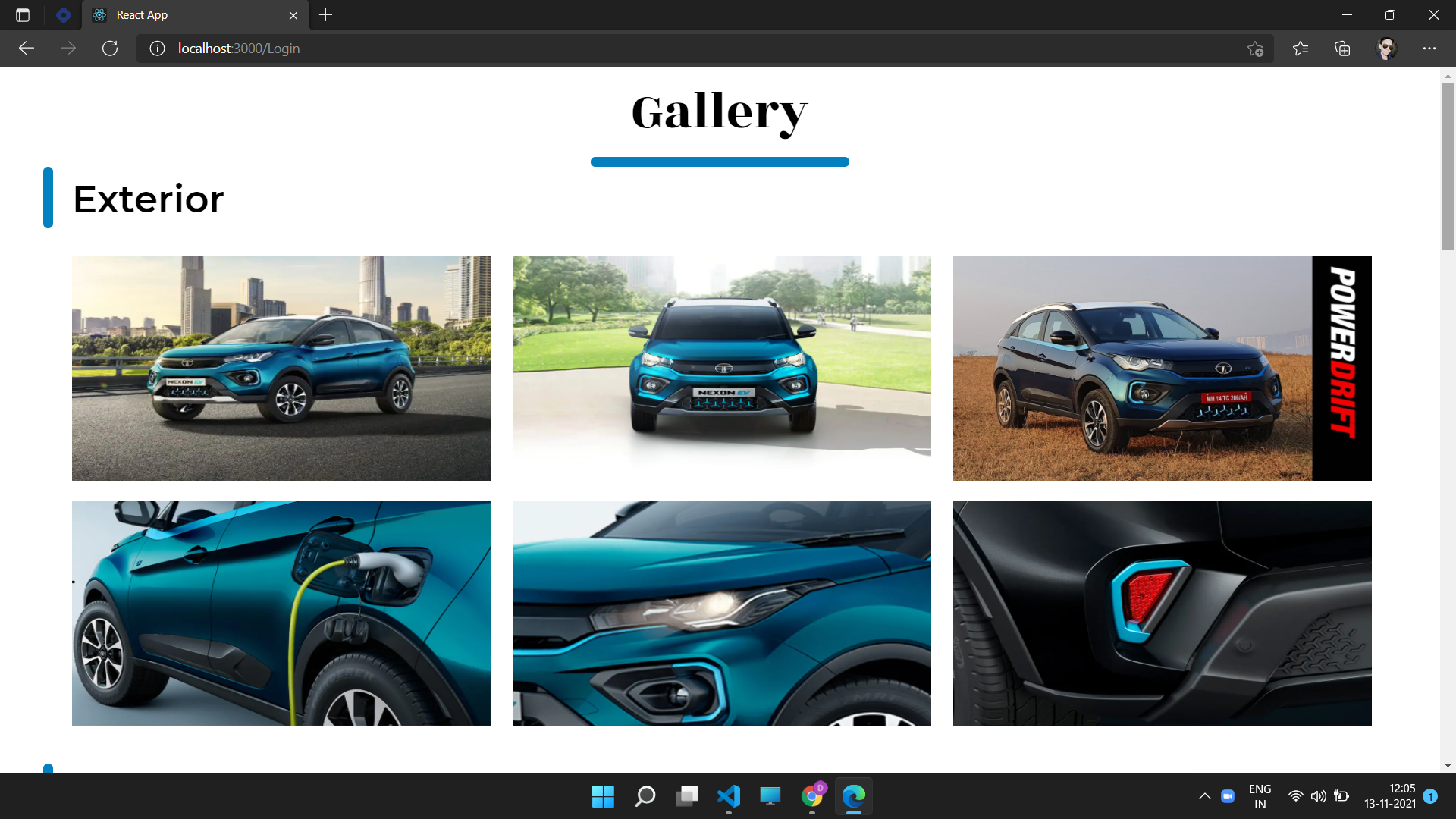Open the Nexon city skyline photo

(281, 369)
